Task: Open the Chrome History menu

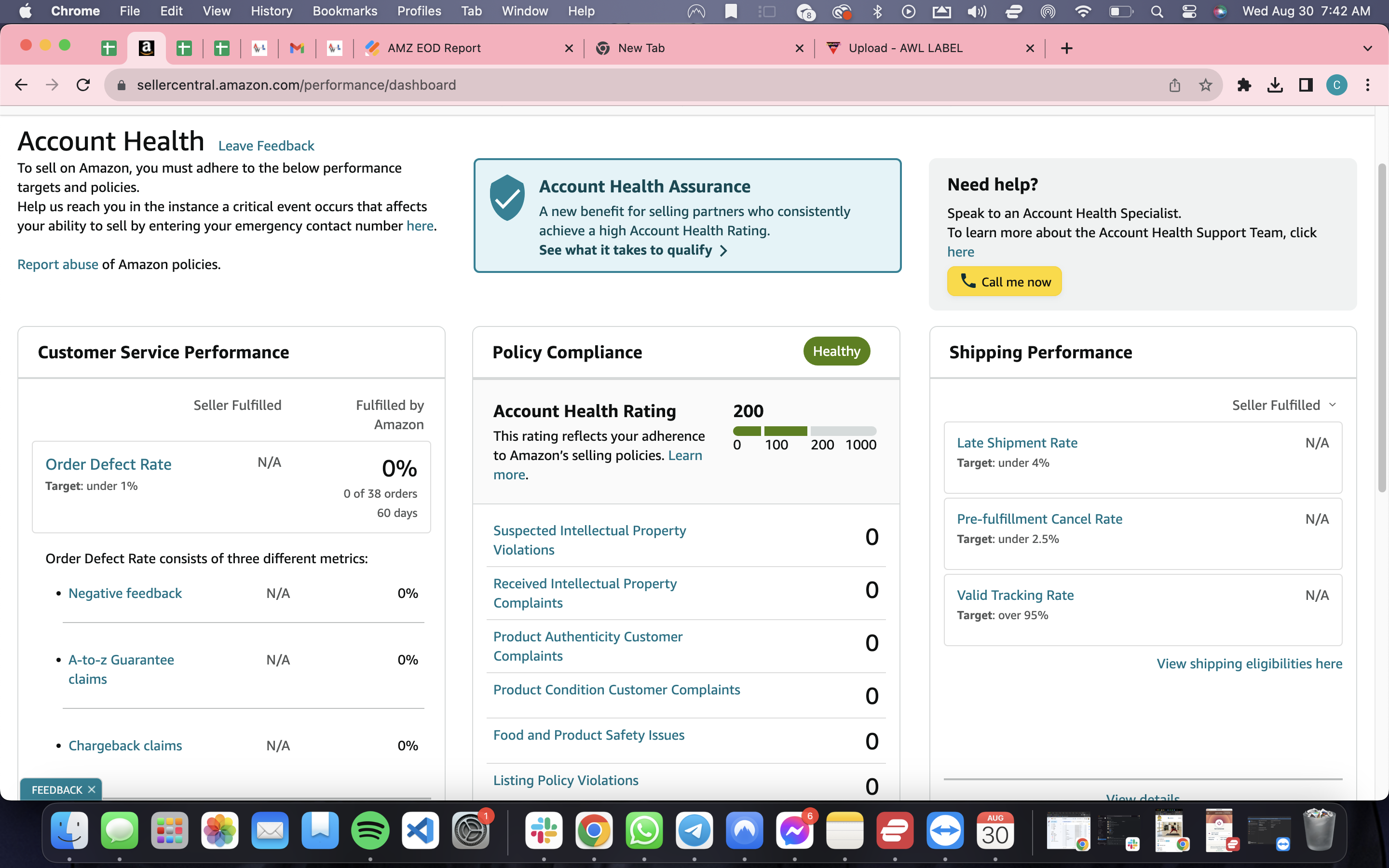Action: [272, 12]
